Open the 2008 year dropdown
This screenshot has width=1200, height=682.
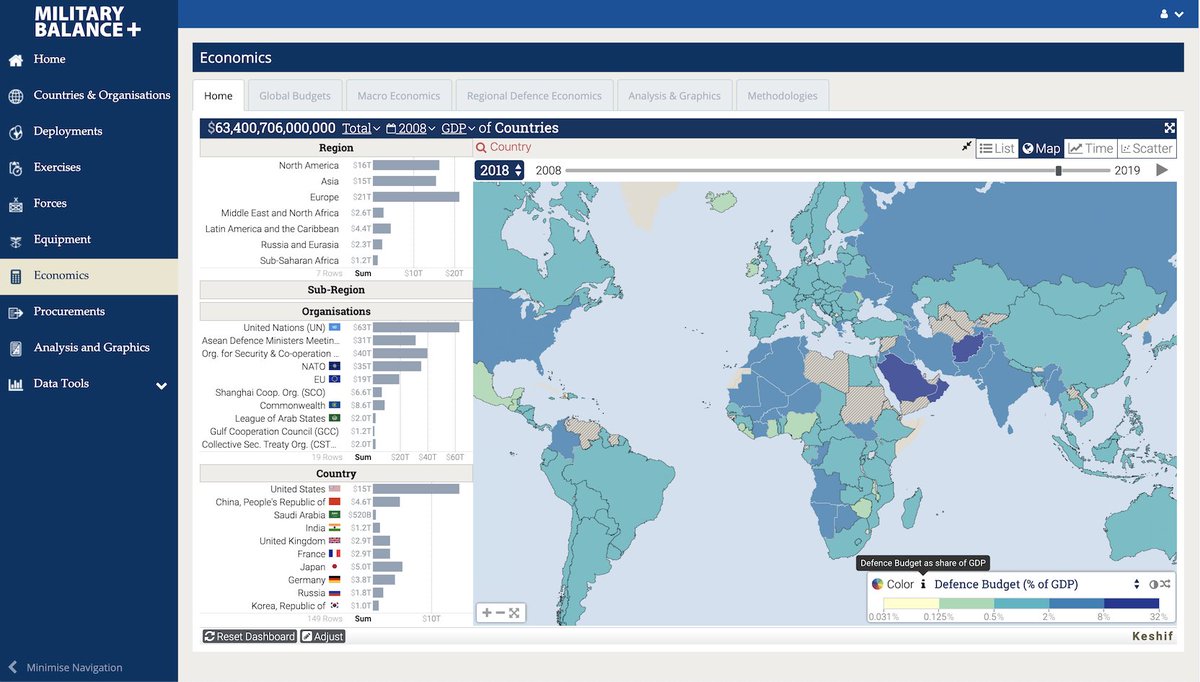[x=411, y=128]
